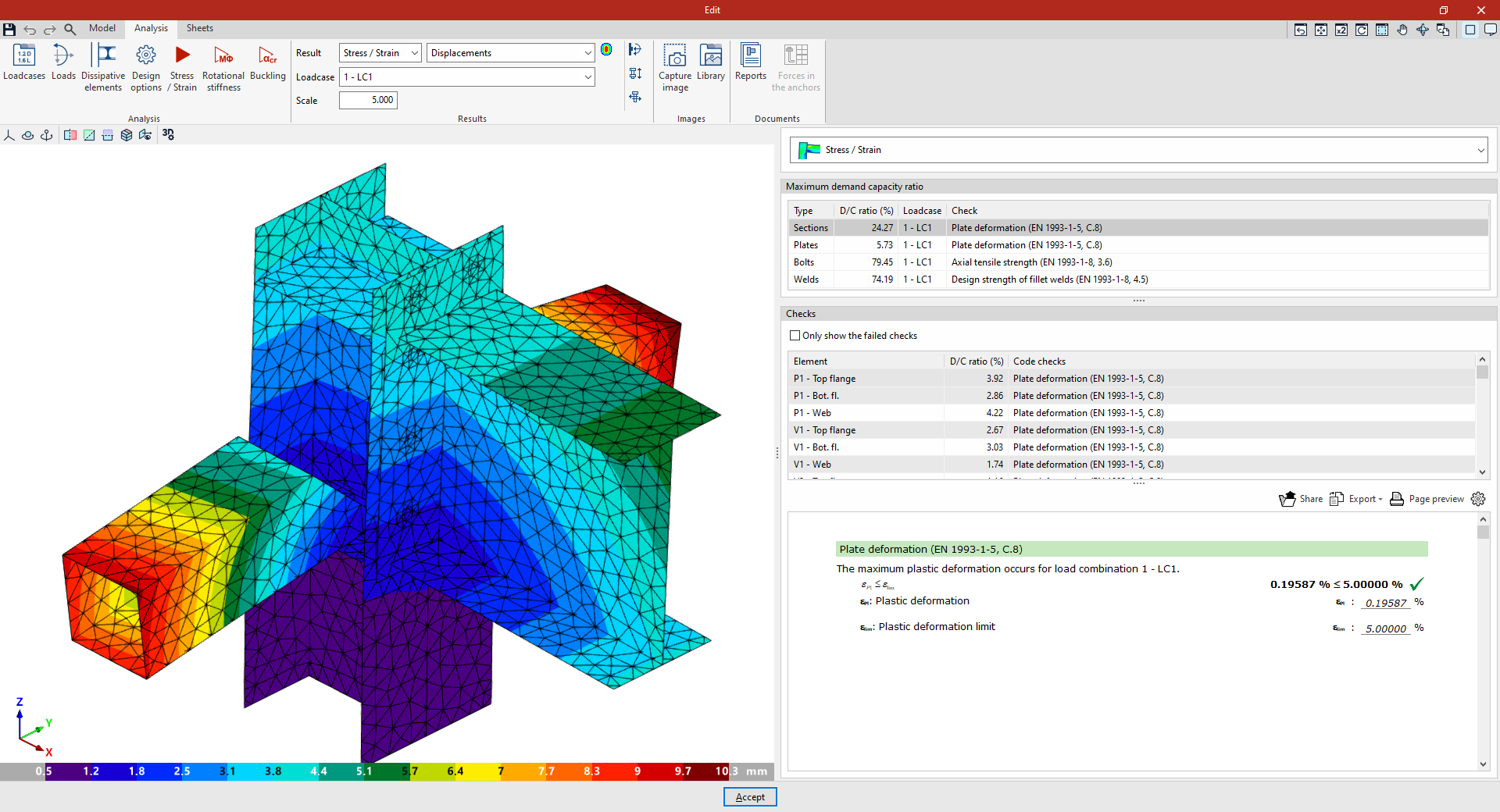Click the coordinate axes icon in view toolbar
The image size is (1500, 812).
coord(9,135)
